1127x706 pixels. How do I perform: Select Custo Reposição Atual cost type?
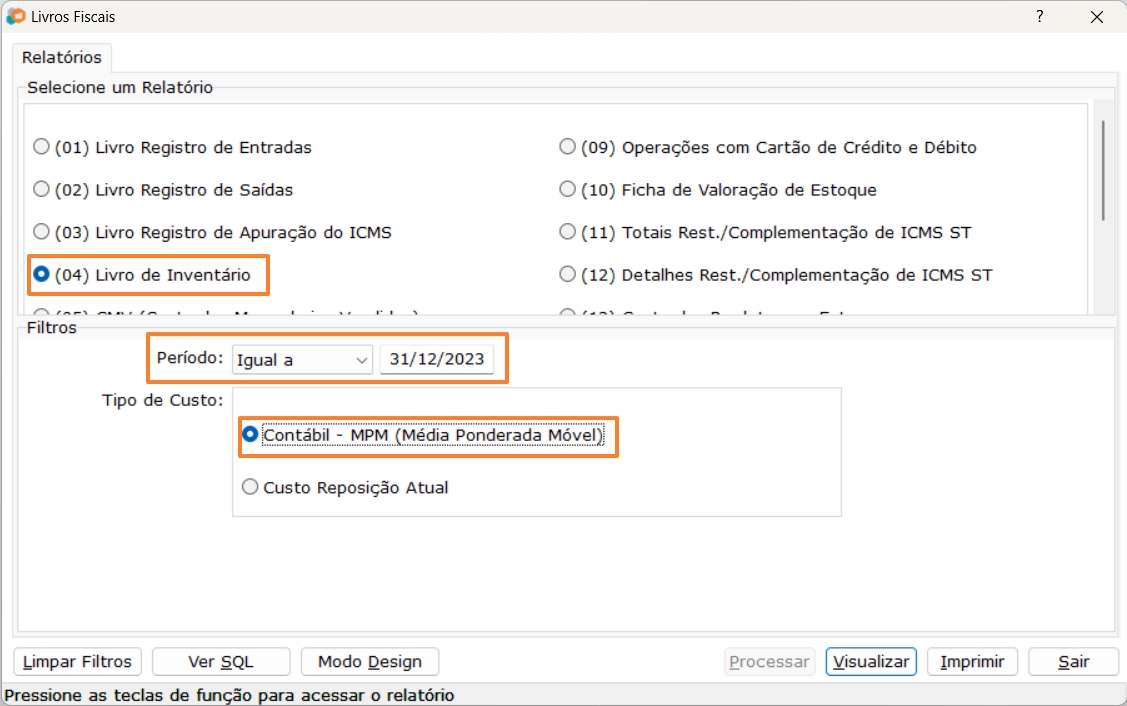(250, 486)
